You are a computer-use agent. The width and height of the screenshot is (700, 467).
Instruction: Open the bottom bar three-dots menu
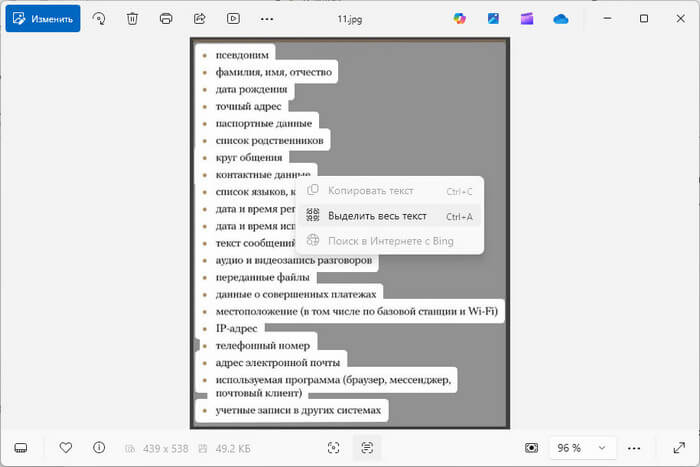point(634,447)
